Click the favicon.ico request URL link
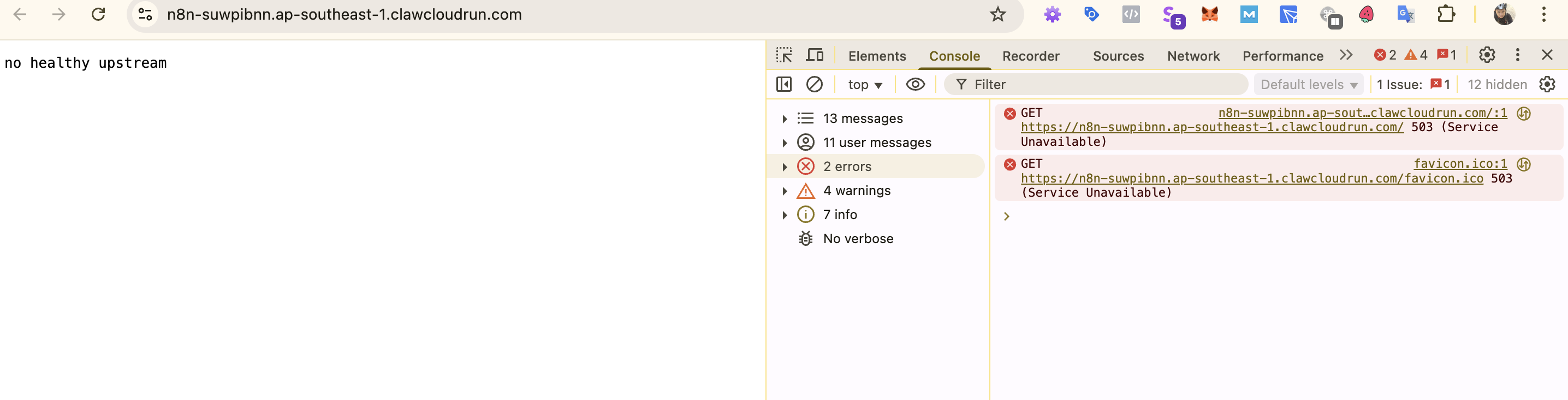 [1251, 178]
